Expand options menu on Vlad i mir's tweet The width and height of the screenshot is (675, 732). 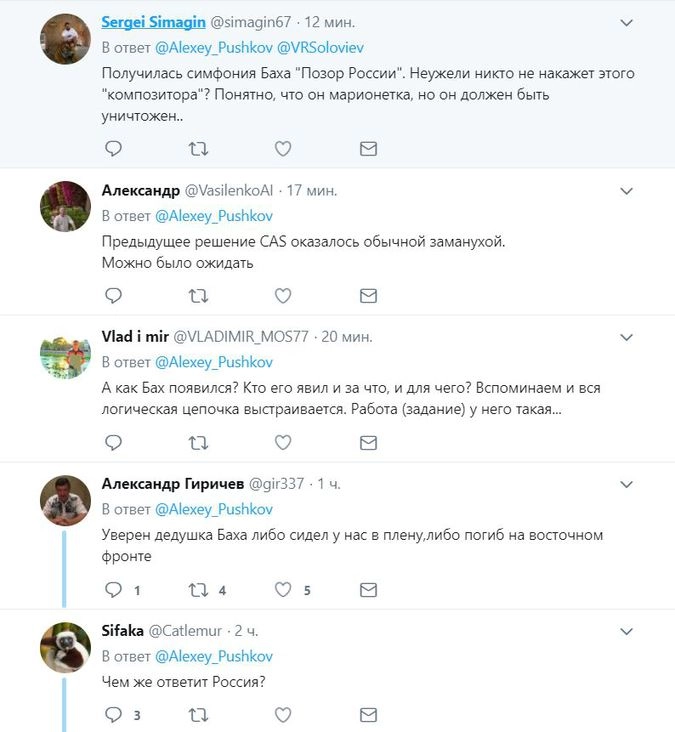626,337
